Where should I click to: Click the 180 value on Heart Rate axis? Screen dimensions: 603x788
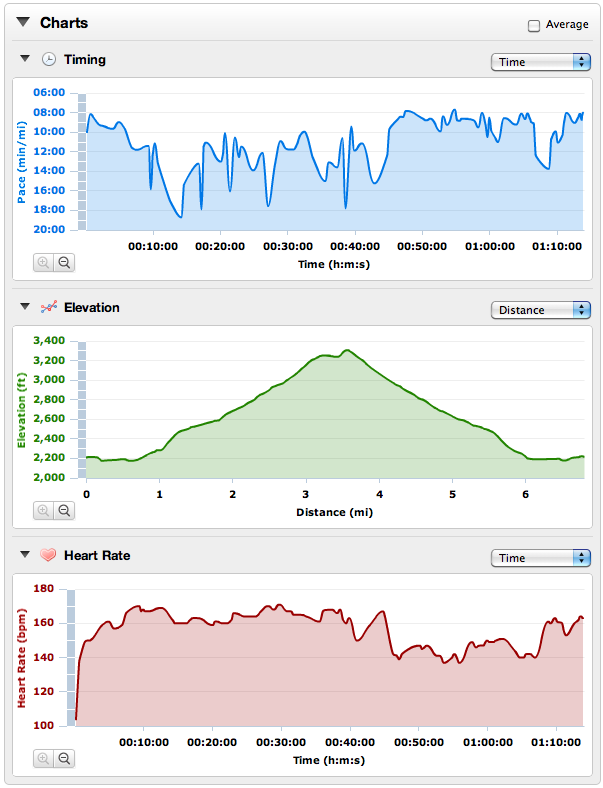coord(44,588)
